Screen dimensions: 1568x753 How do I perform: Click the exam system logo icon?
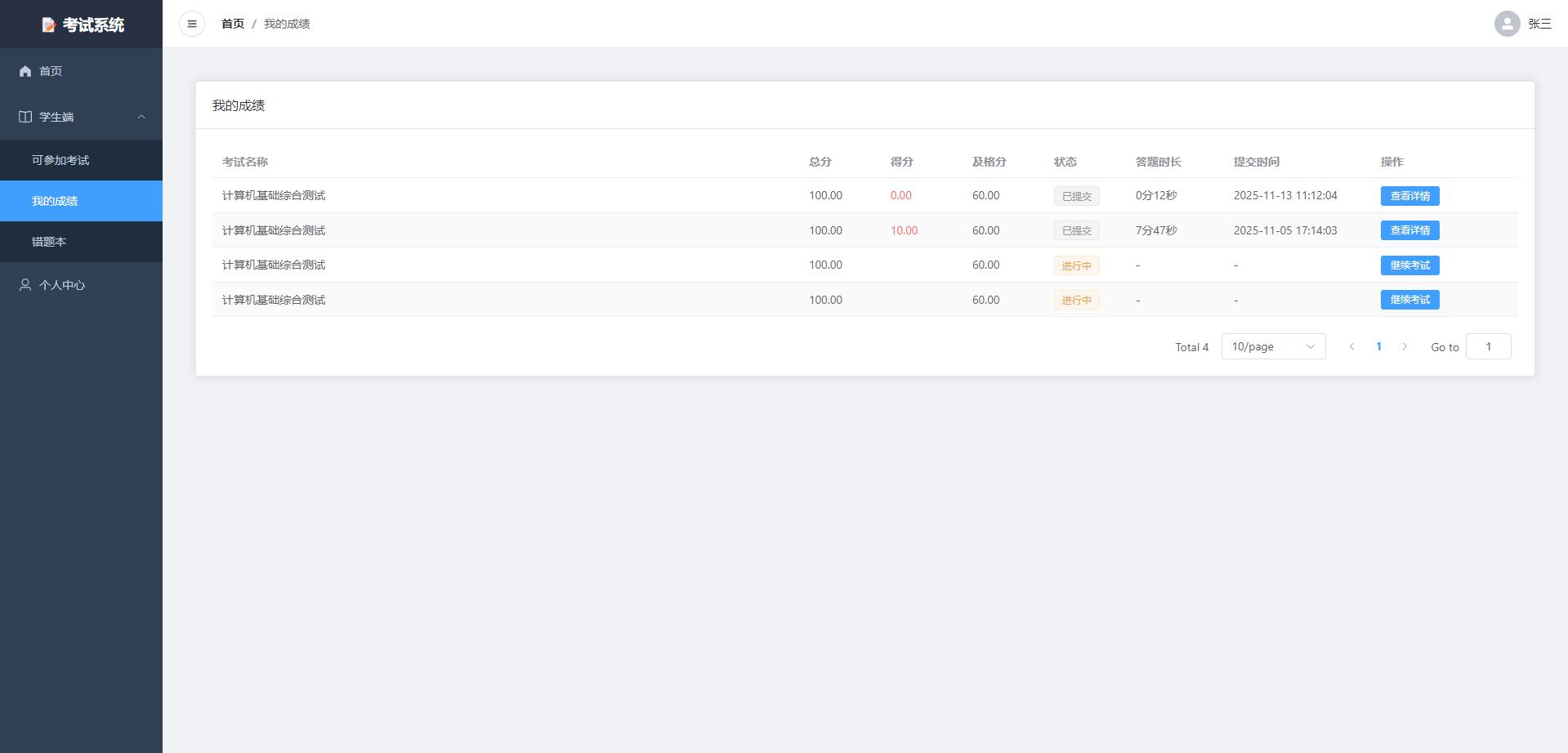coord(48,25)
